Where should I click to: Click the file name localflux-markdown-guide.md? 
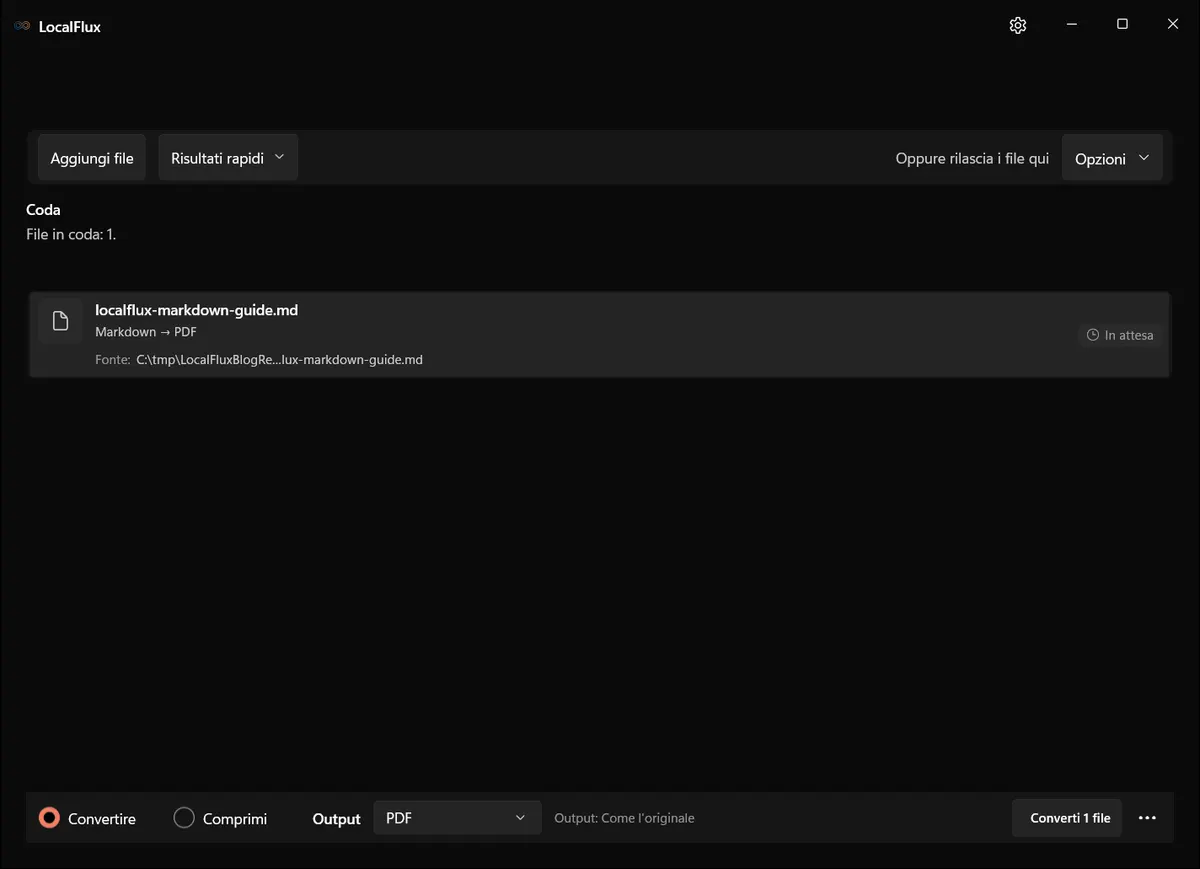coord(197,310)
